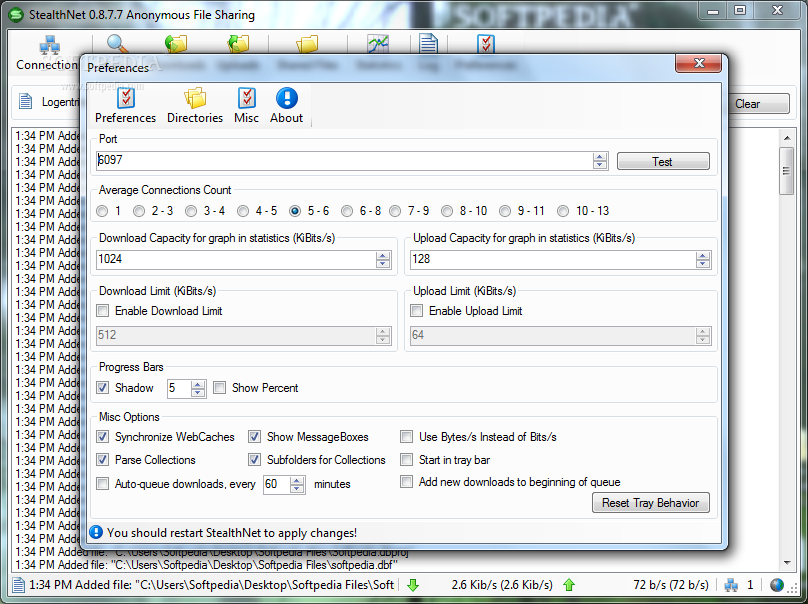Image resolution: width=808 pixels, height=604 pixels.
Task: Click the connections network icon in status bar
Action: [x=731, y=585]
